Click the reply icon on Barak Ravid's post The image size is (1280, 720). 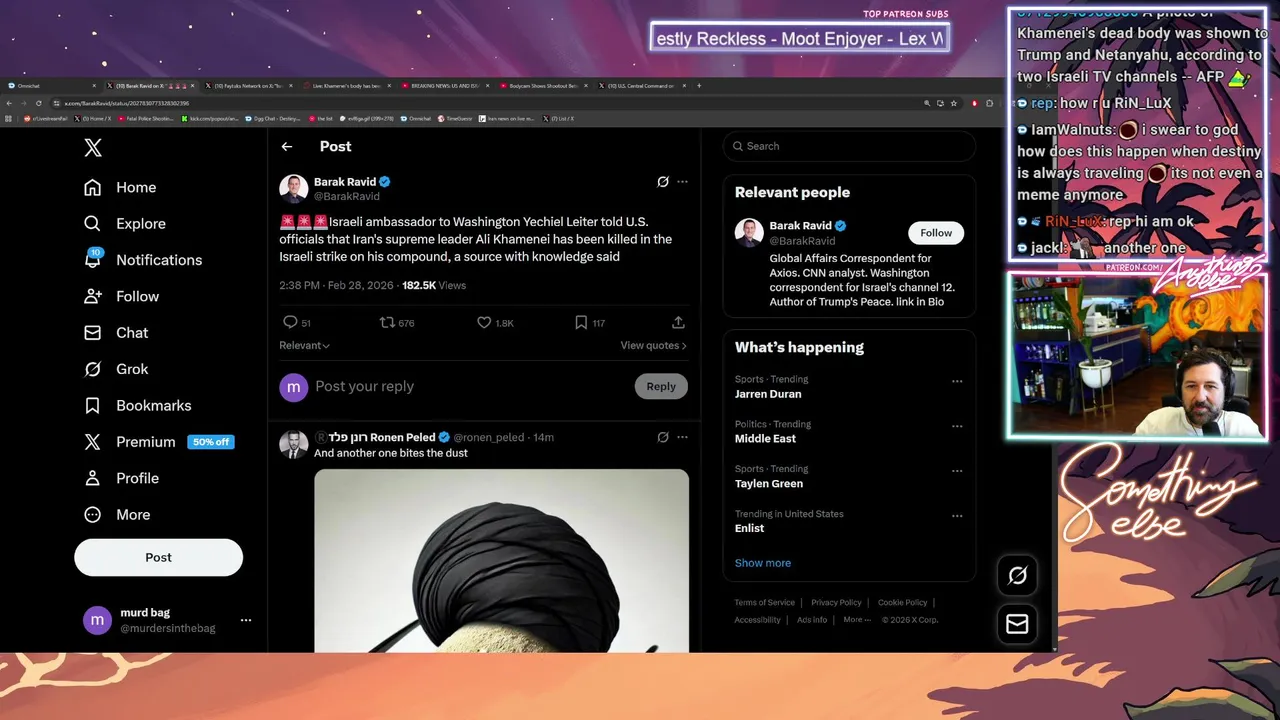290,322
